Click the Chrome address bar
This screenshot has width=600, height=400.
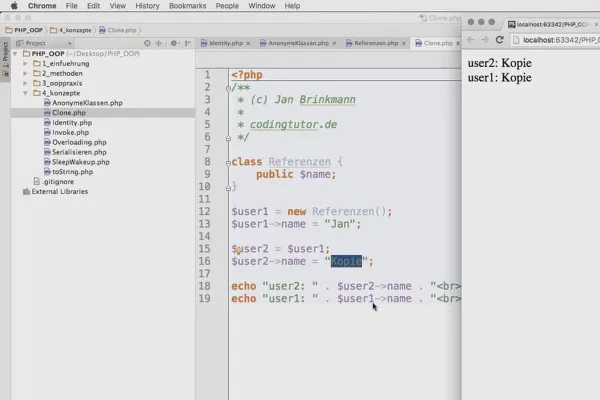point(555,40)
